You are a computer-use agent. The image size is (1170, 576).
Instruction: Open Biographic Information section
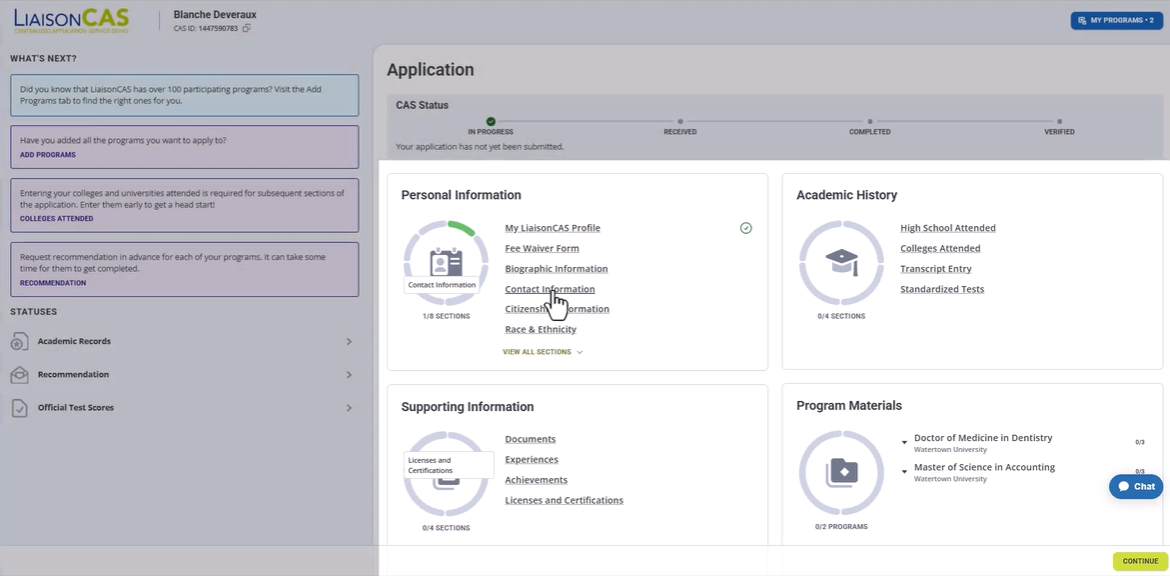click(557, 269)
